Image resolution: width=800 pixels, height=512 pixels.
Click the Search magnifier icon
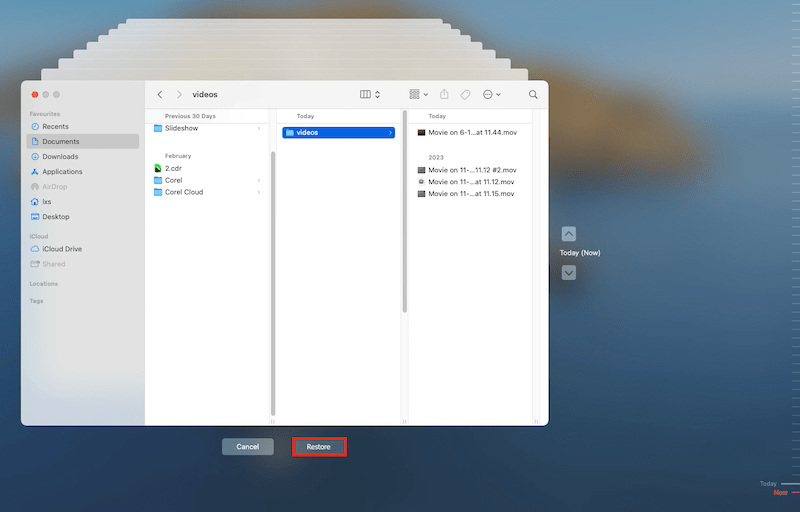pos(533,94)
